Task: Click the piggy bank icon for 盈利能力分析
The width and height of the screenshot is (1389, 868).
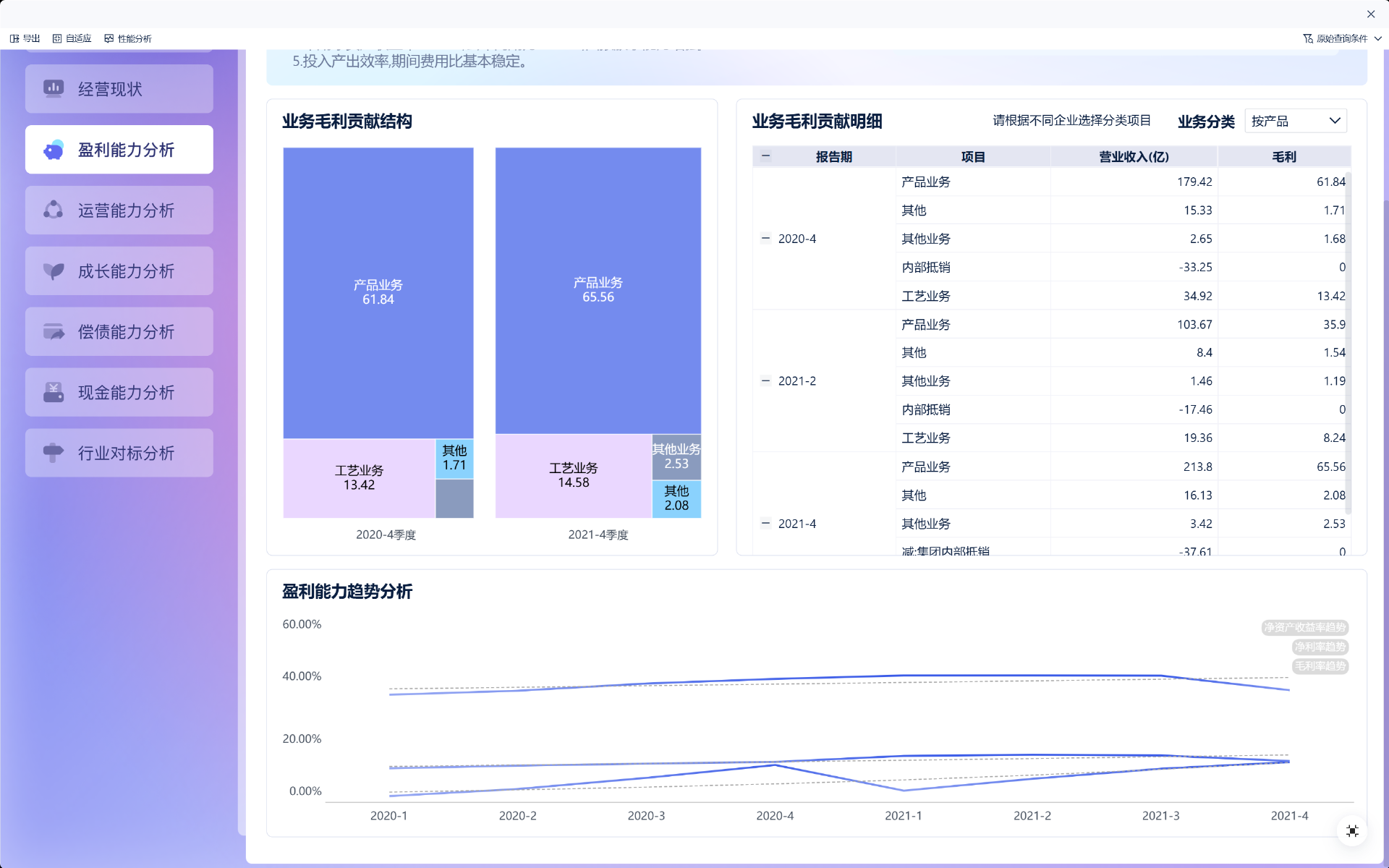Action: pyautogui.click(x=54, y=150)
